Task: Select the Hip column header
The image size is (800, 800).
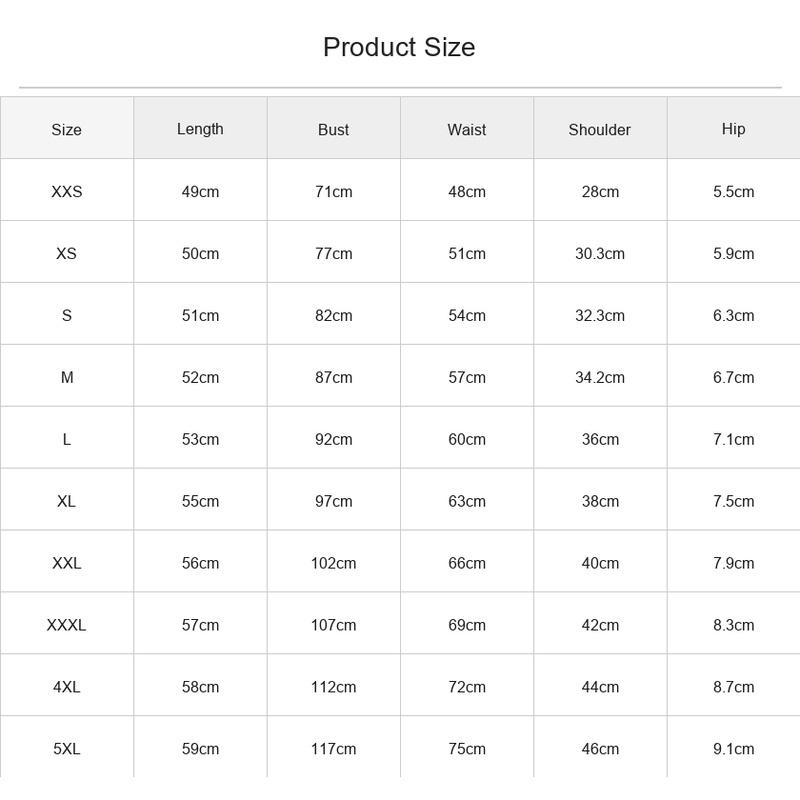Action: [733, 129]
